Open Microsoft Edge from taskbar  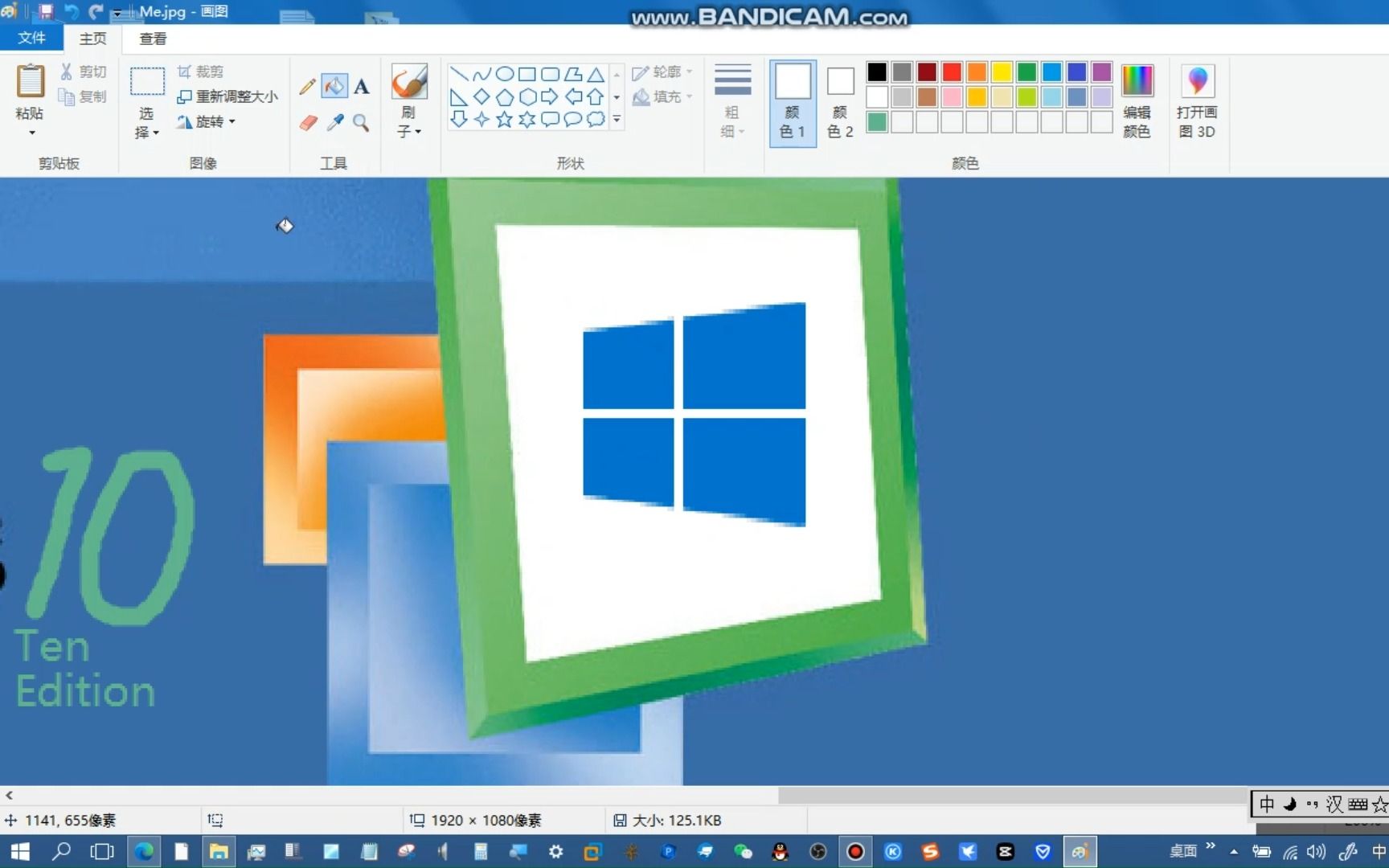coord(144,851)
